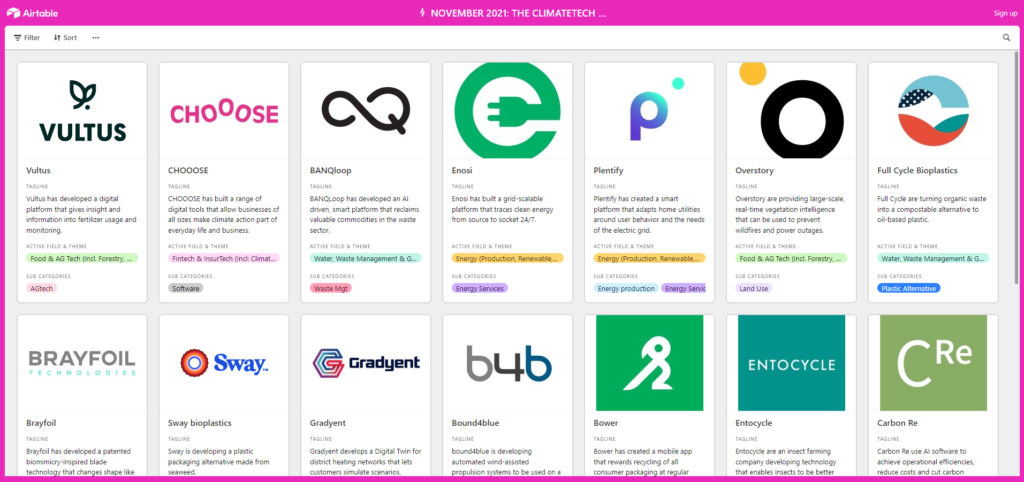1024x482 pixels.
Task: Click the Land Use sub category tag
Action: pos(753,288)
